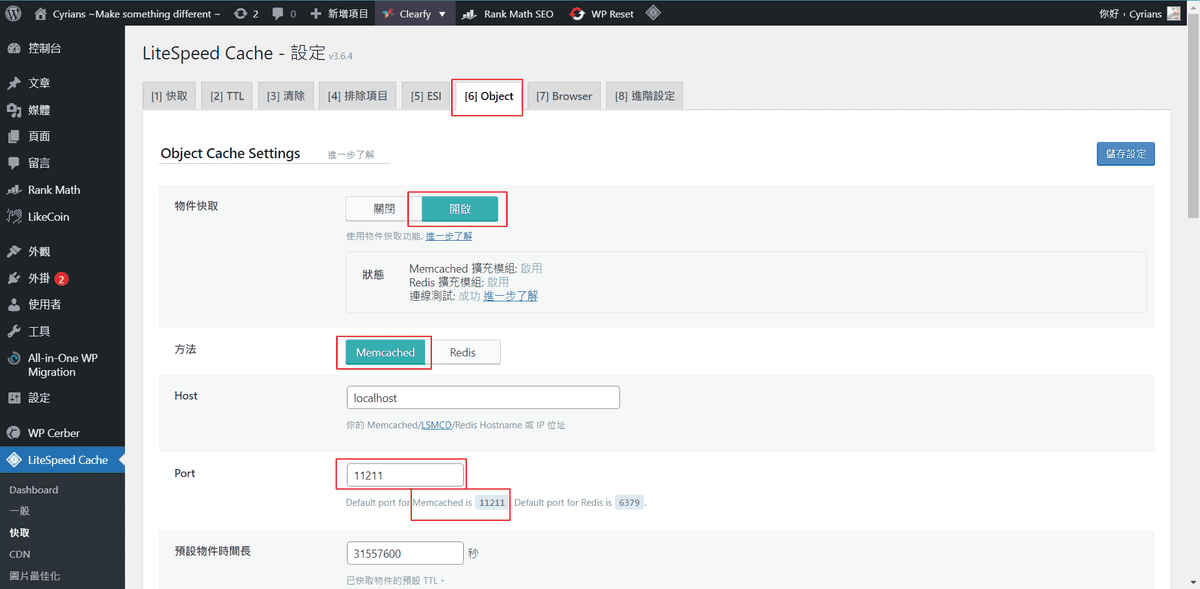The height and width of the screenshot is (589, 1200).
Task: Open the 控制台 dashboard sidebar item
Action: point(62,48)
